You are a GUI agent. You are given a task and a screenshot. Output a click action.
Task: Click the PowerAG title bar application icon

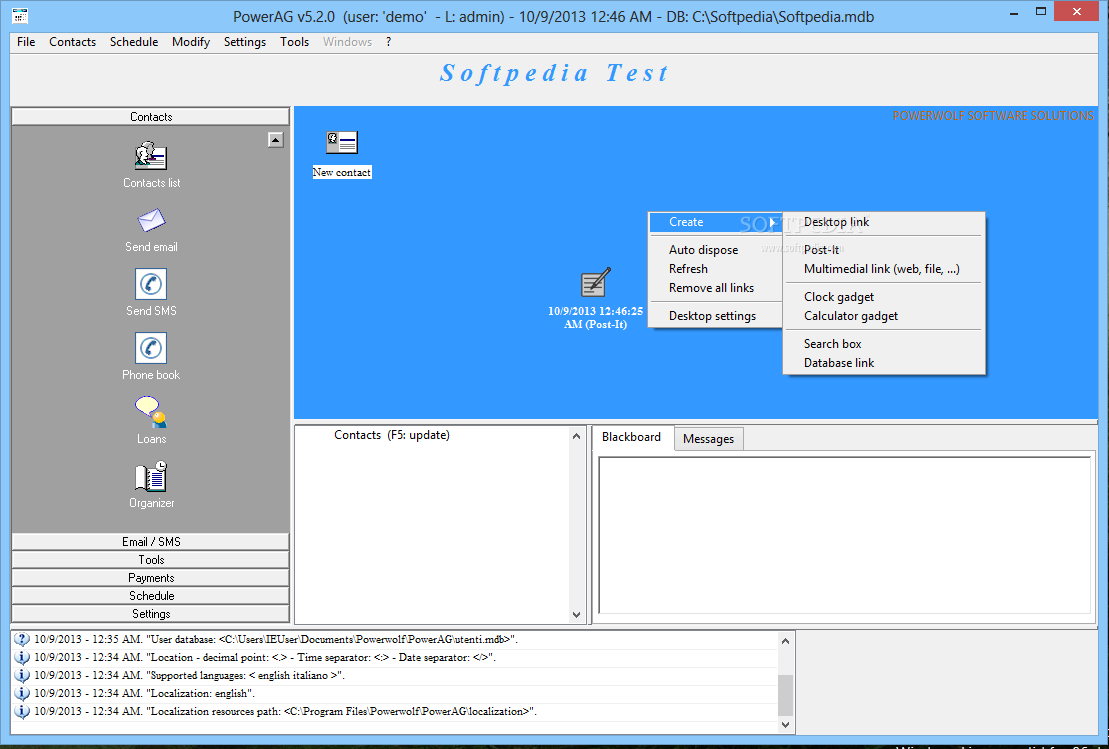[x=20, y=16]
